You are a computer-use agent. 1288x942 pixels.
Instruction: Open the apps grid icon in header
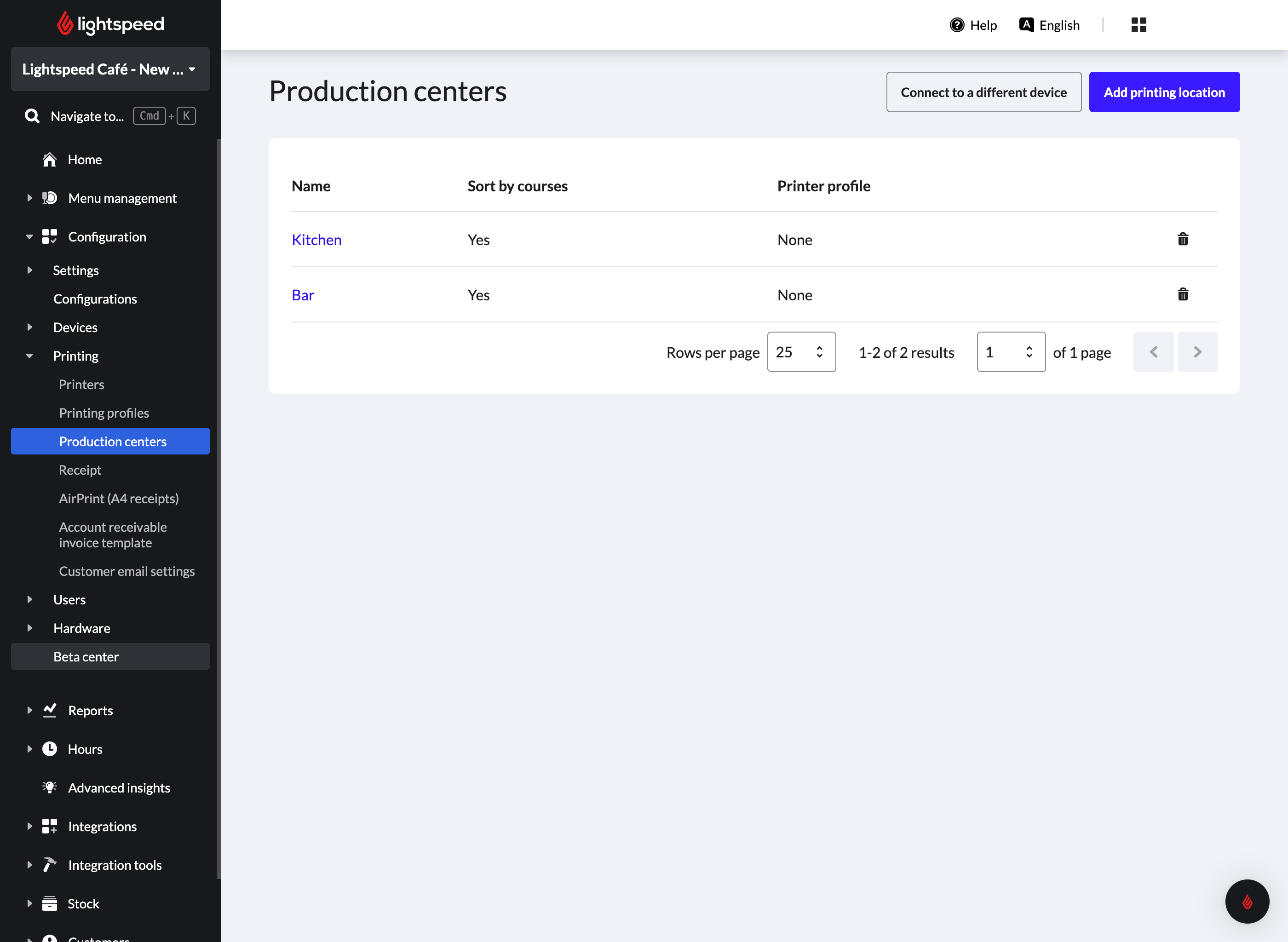[1138, 25]
